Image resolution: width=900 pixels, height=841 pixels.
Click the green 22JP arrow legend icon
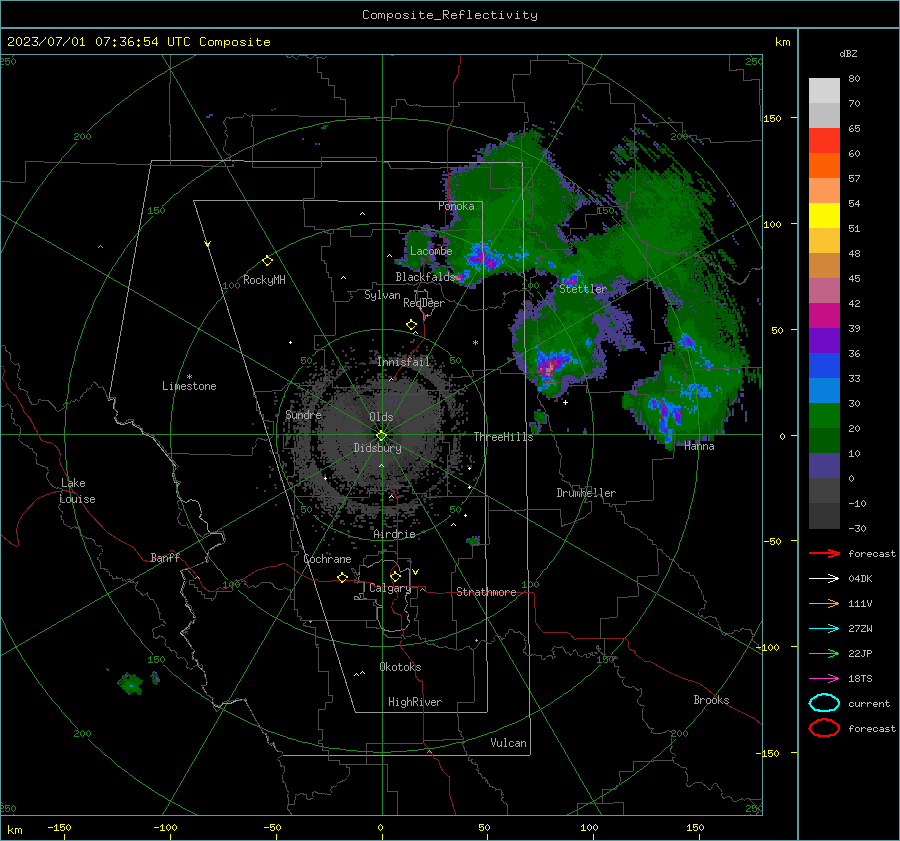(824, 653)
